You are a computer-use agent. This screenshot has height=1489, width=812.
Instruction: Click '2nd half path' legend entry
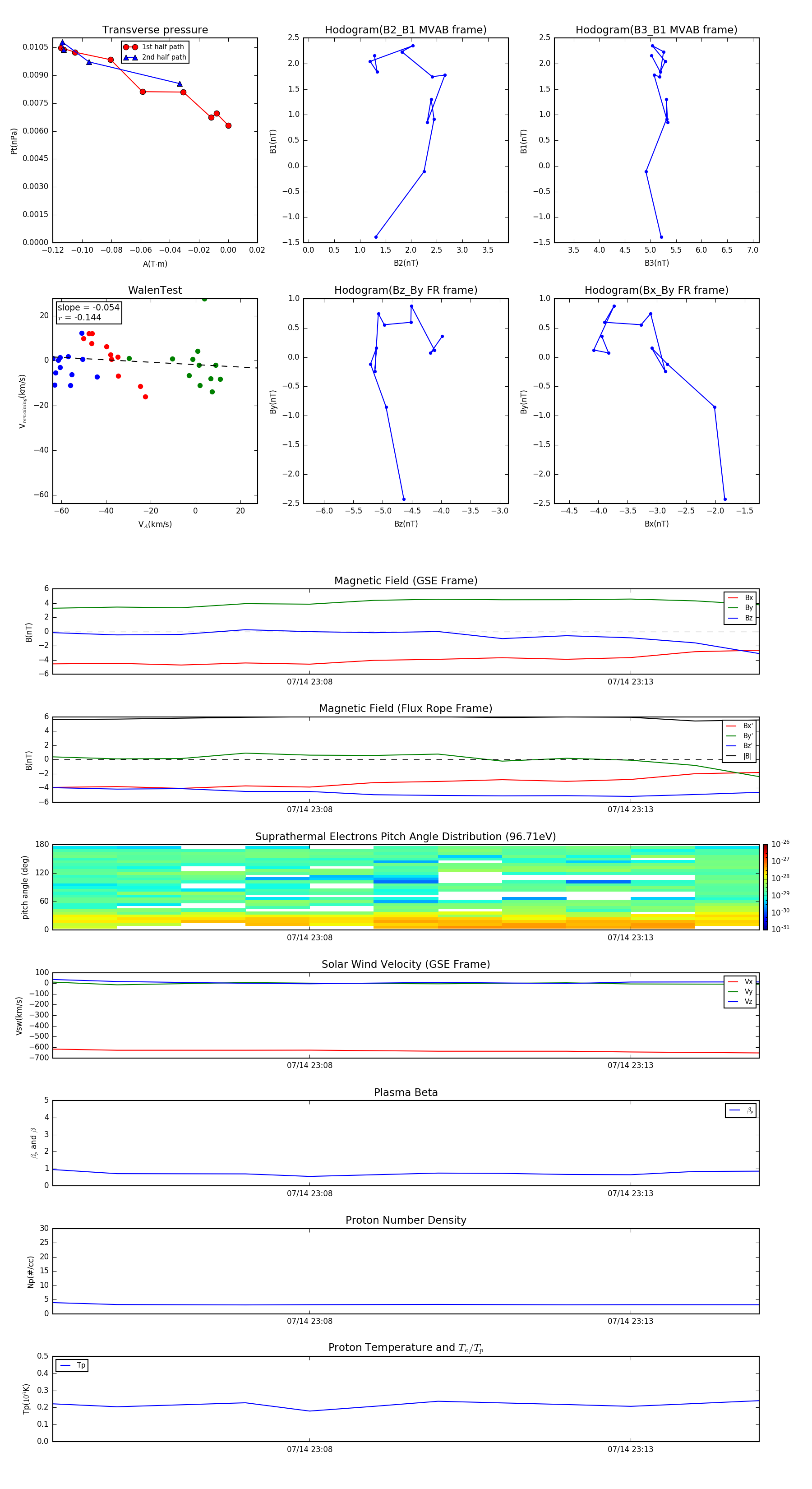155,57
